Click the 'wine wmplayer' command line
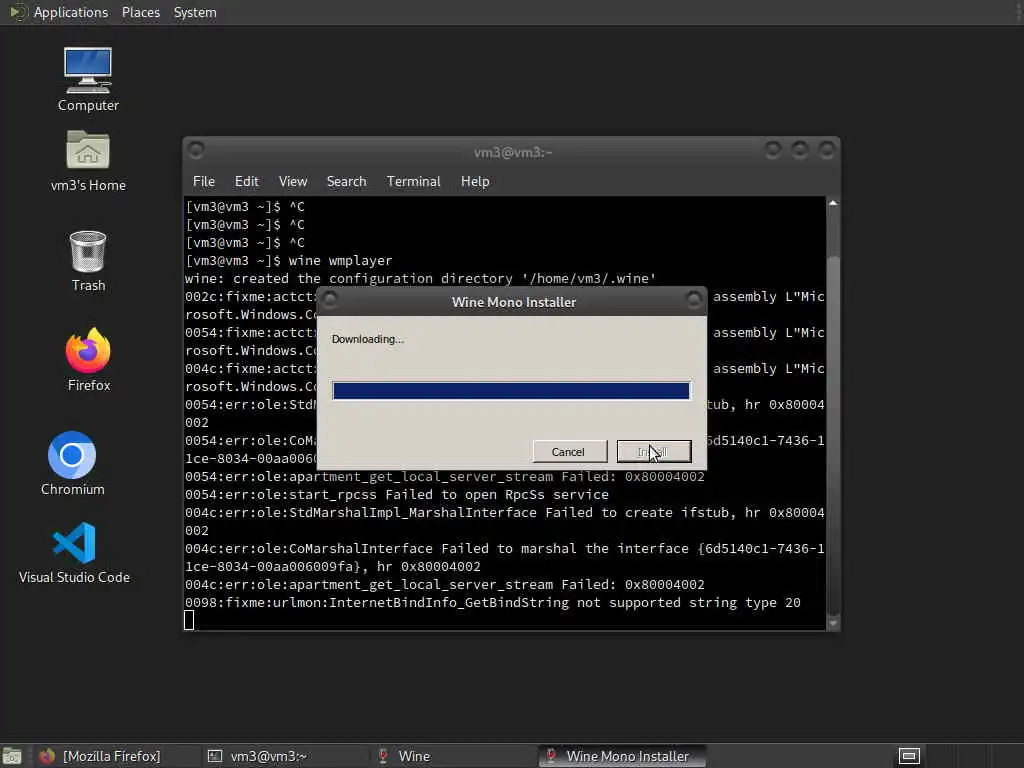 click(x=289, y=261)
